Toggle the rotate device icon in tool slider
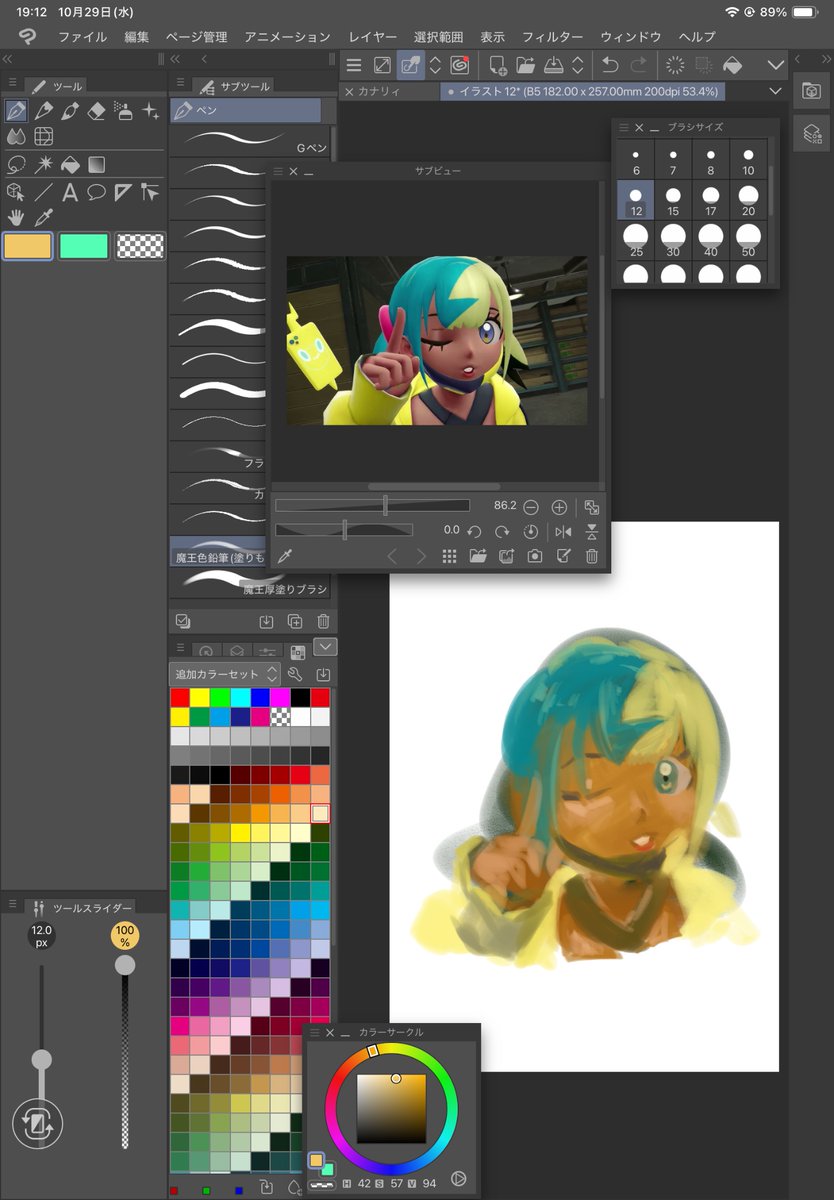Screen dimensions: 834x1200 (38, 1125)
